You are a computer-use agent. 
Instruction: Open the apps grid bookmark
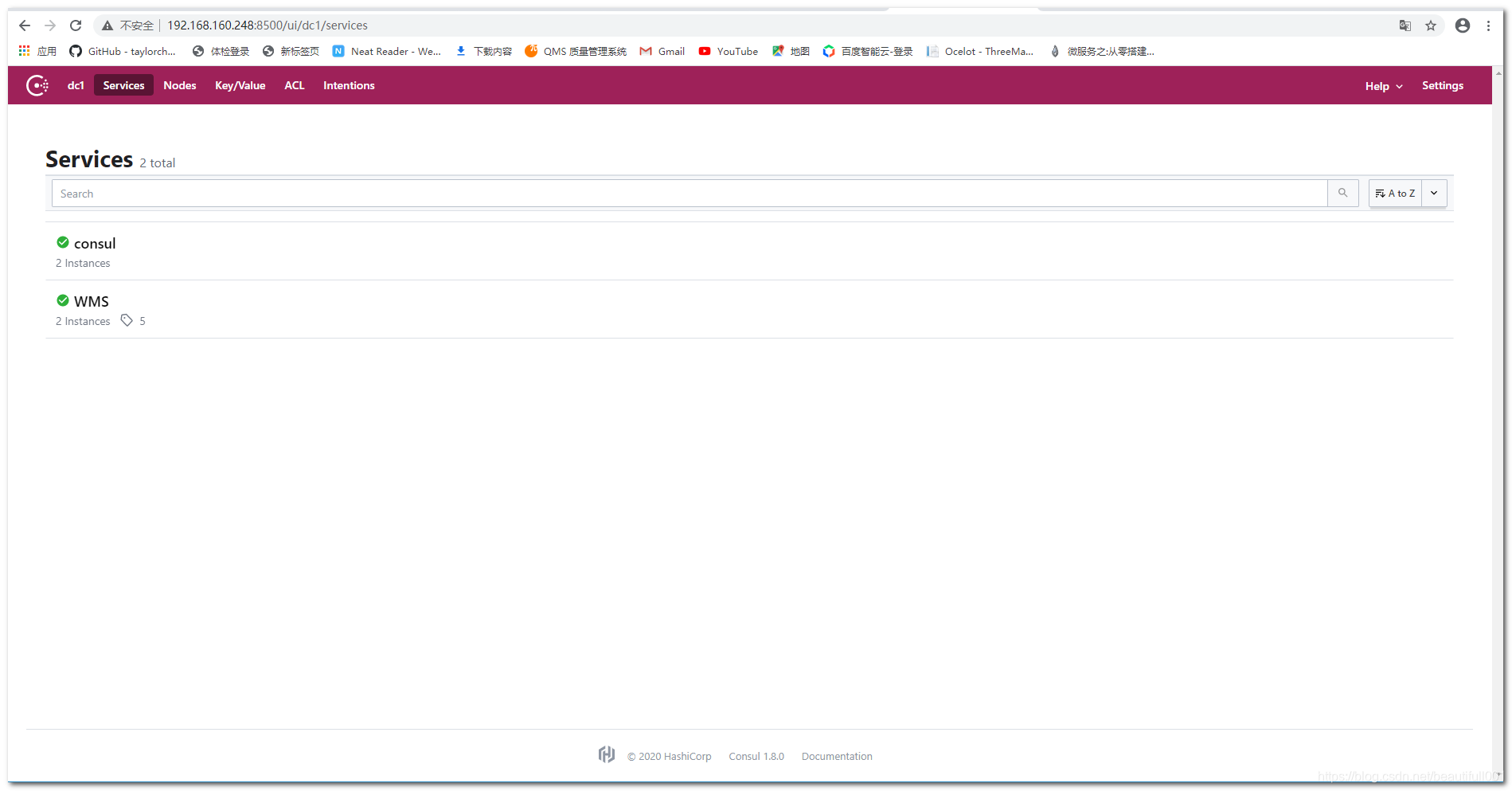pos(37,51)
